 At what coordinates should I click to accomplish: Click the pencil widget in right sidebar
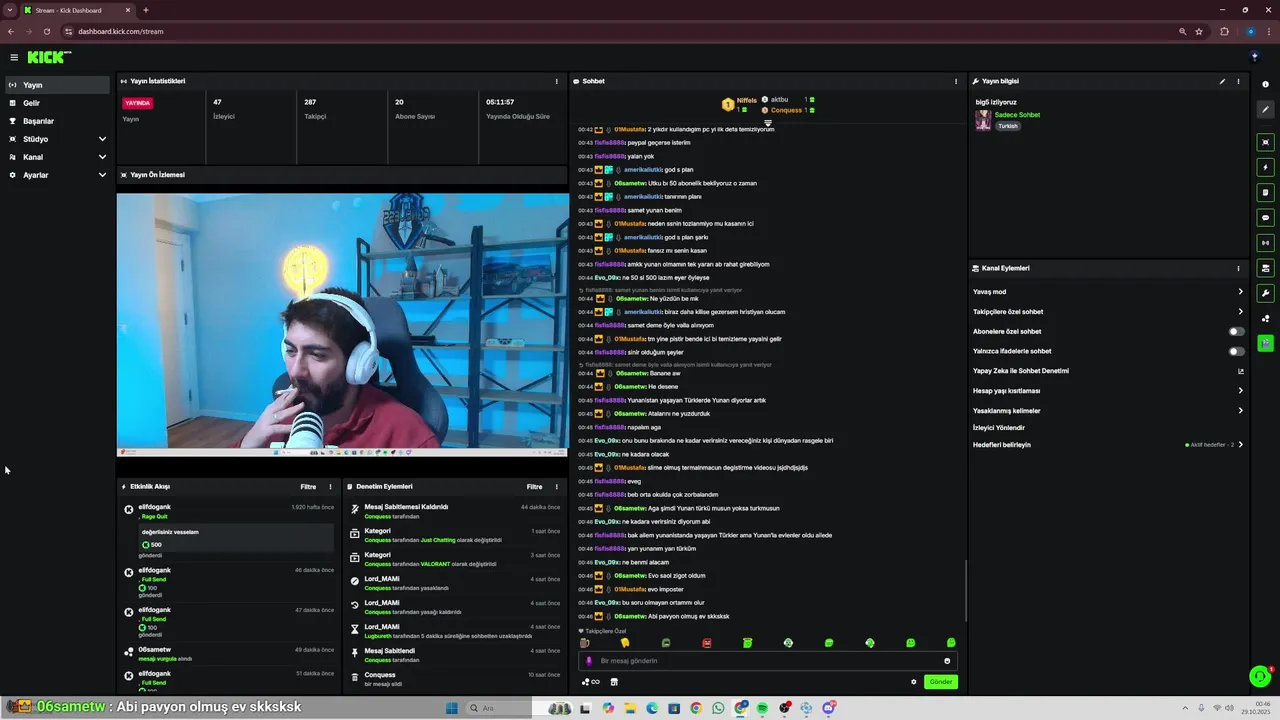coord(1266,110)
